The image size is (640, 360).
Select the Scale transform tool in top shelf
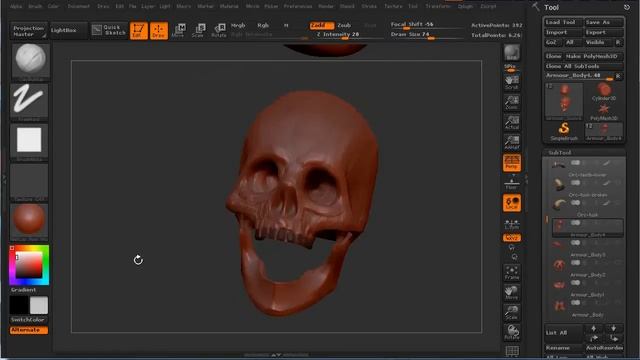(198, 31)
